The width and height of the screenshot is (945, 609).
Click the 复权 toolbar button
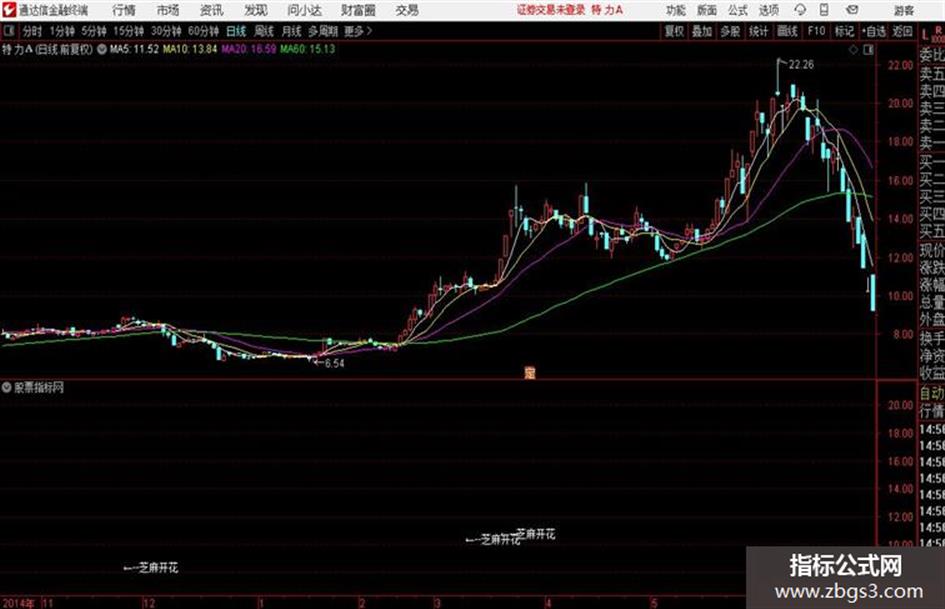pos(674,31)
